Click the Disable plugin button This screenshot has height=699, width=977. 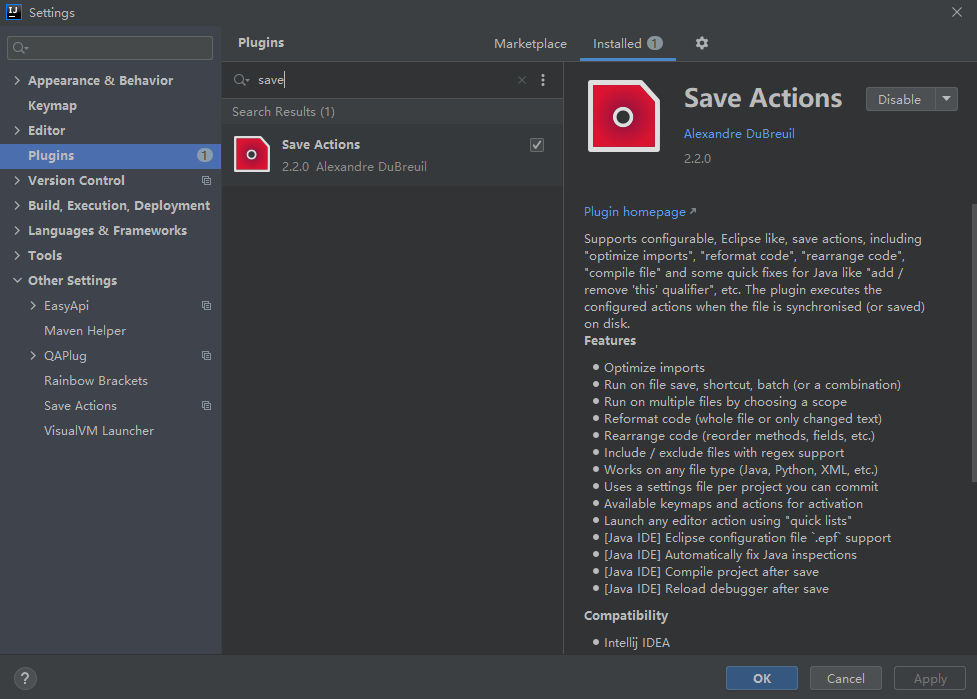pyautogui.click(x=900, y=99)
